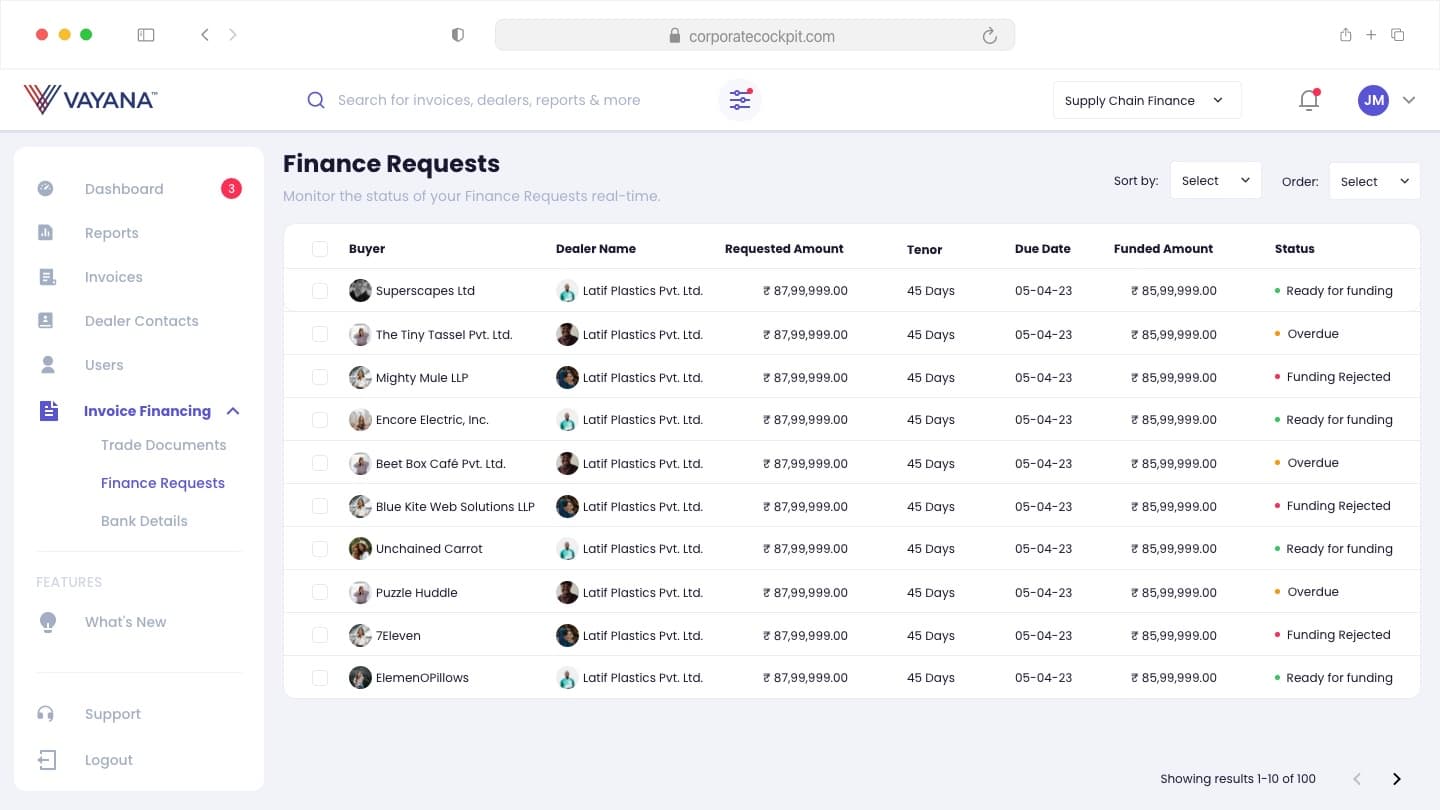Open the Supply Chain Finance dropdown

pos(1147,100)
